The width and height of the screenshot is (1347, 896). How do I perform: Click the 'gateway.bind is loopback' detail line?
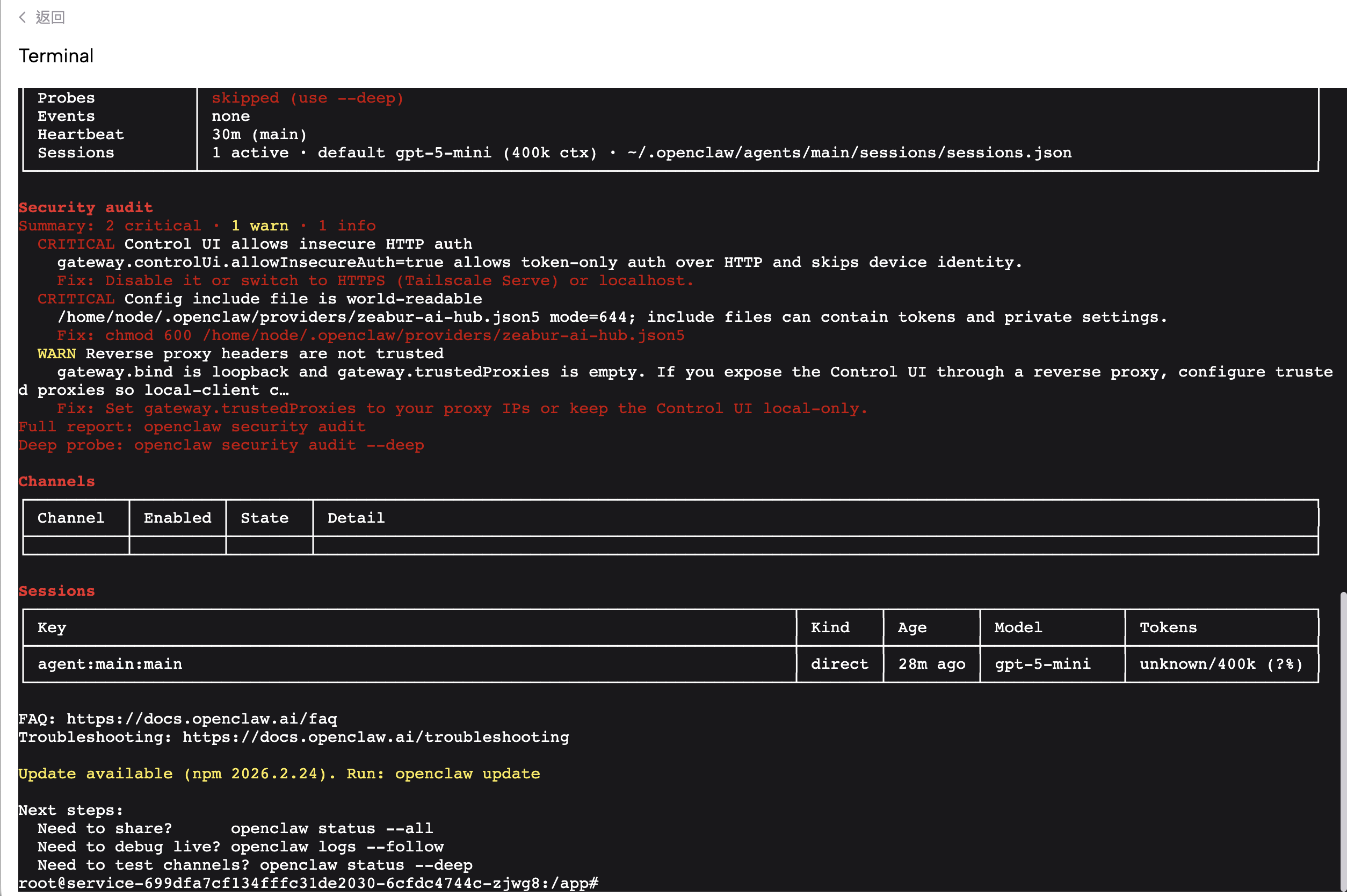tap(676, 380)
